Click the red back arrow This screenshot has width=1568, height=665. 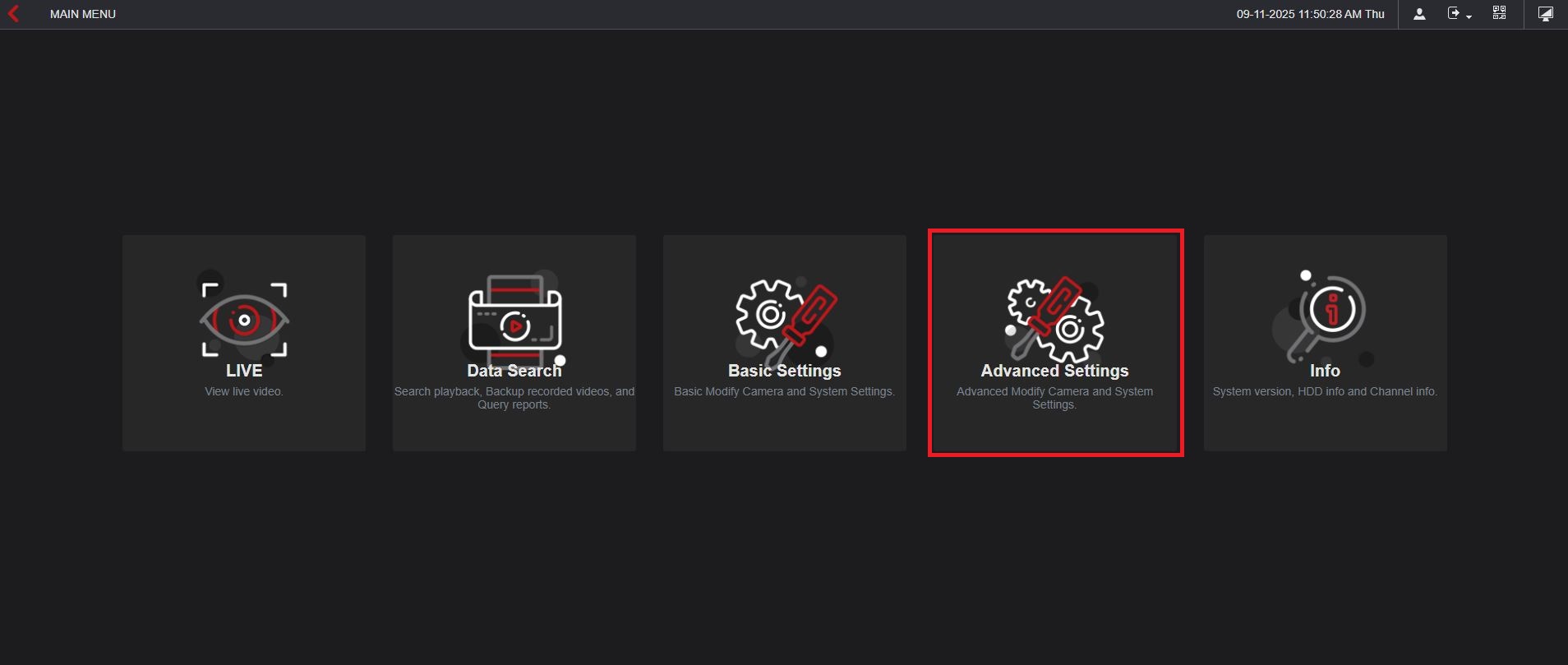pos(13,14)
